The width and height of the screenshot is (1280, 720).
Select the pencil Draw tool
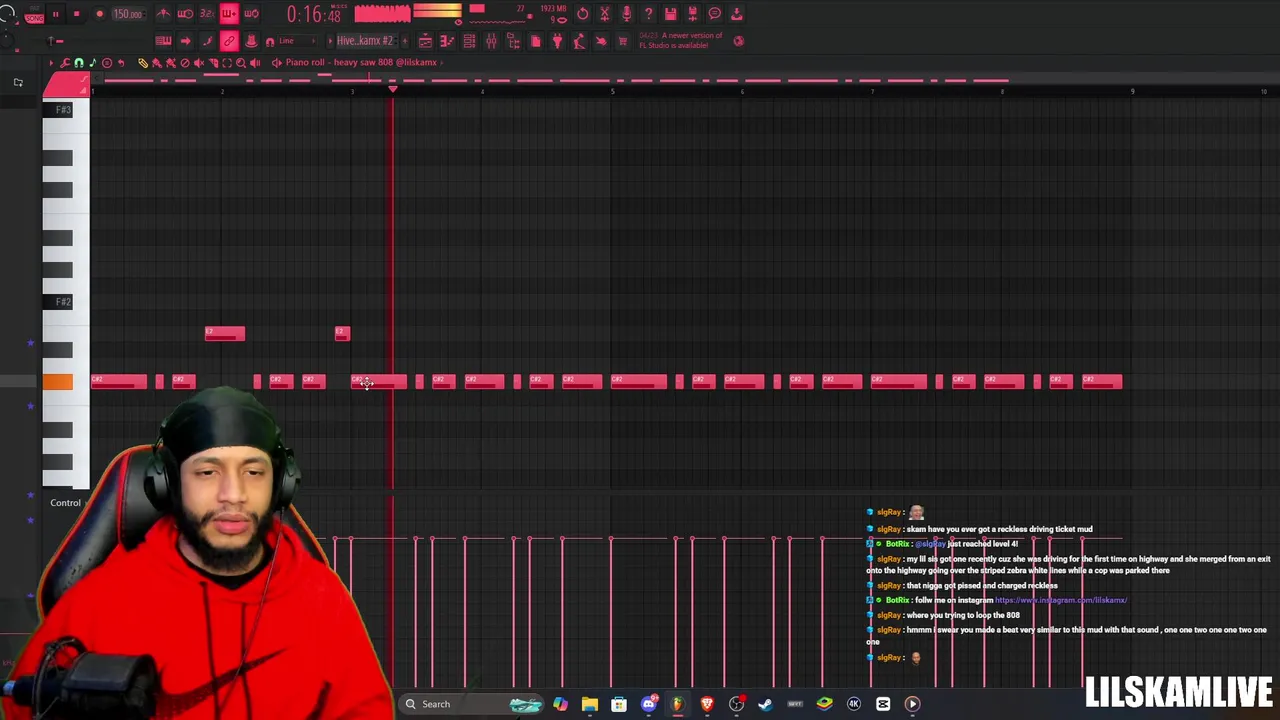point(143,62)
